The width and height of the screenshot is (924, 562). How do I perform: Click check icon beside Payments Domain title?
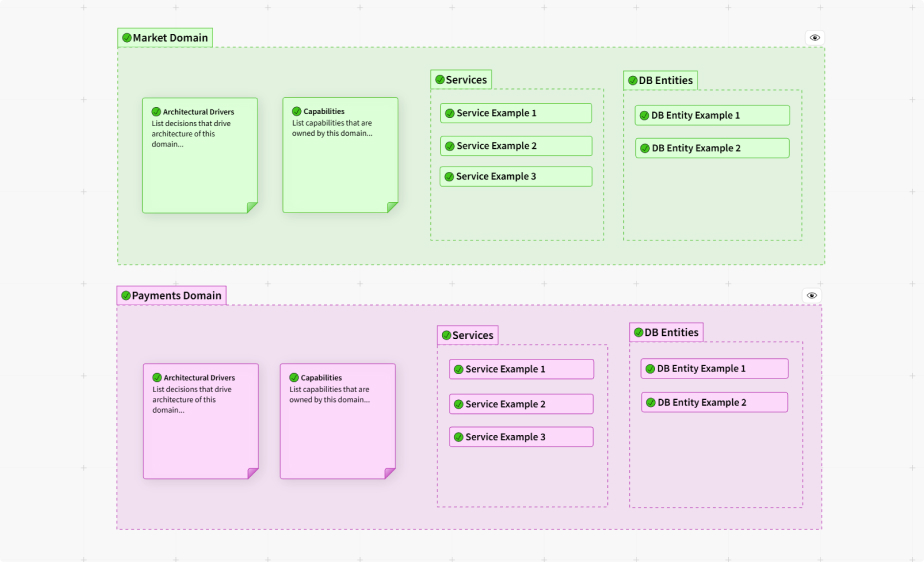126,296
